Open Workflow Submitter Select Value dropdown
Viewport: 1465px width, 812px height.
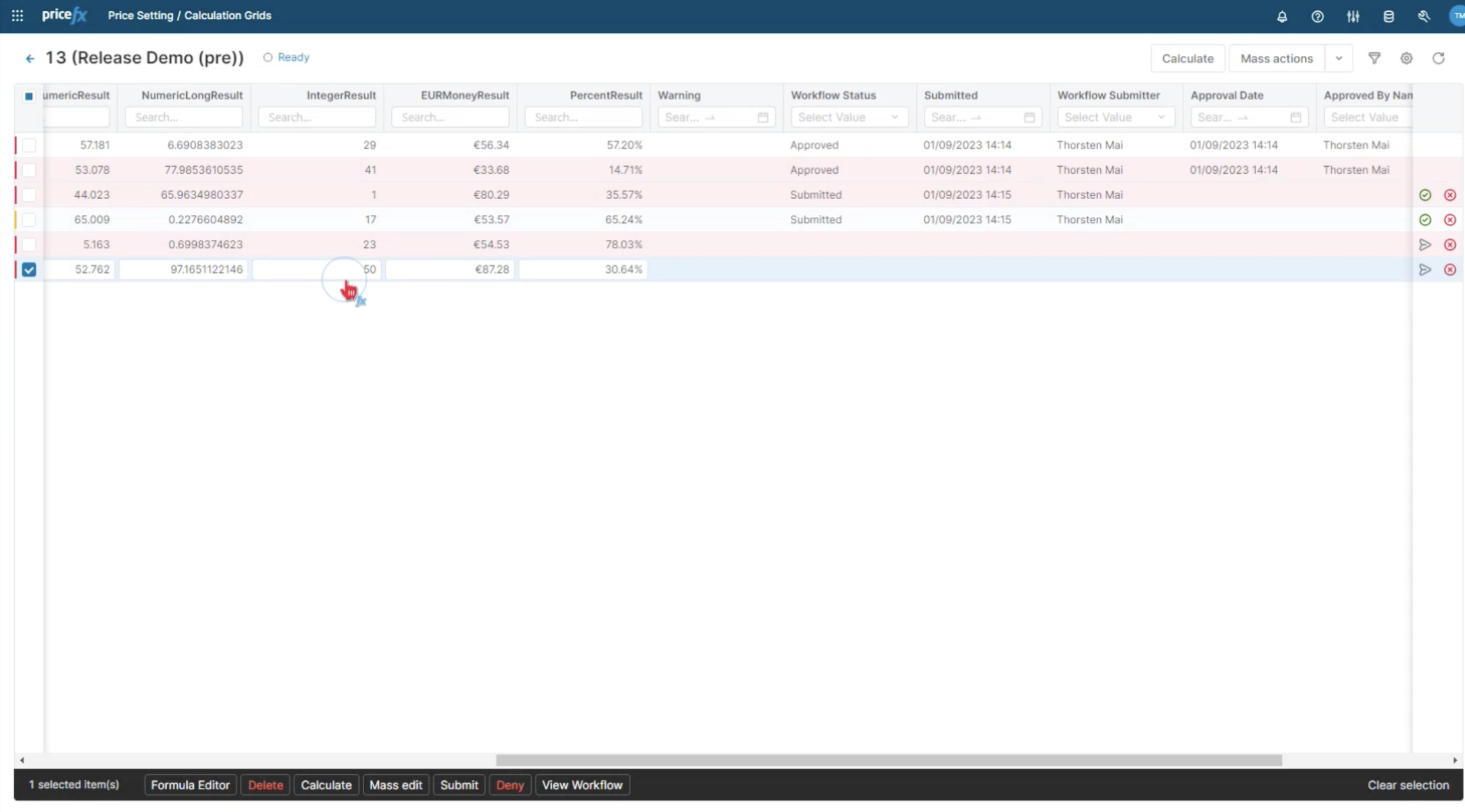click(1115, 117)
